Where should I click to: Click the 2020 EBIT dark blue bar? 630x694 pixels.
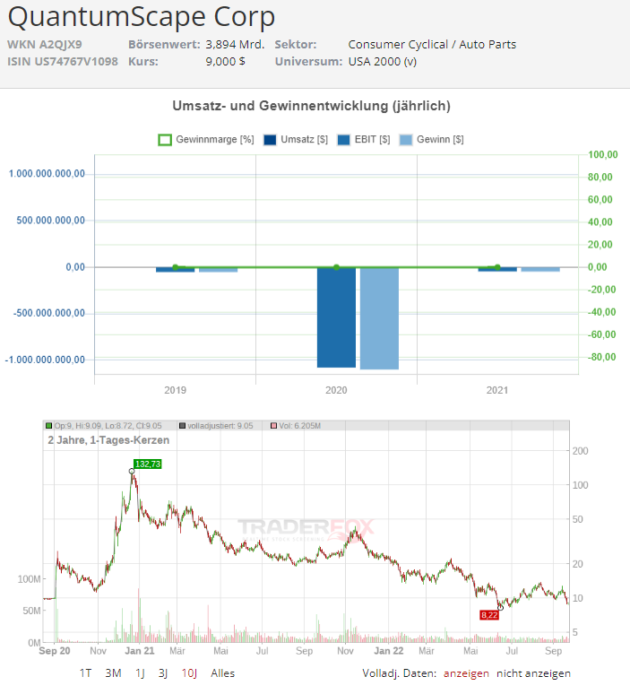click(336, 317)
